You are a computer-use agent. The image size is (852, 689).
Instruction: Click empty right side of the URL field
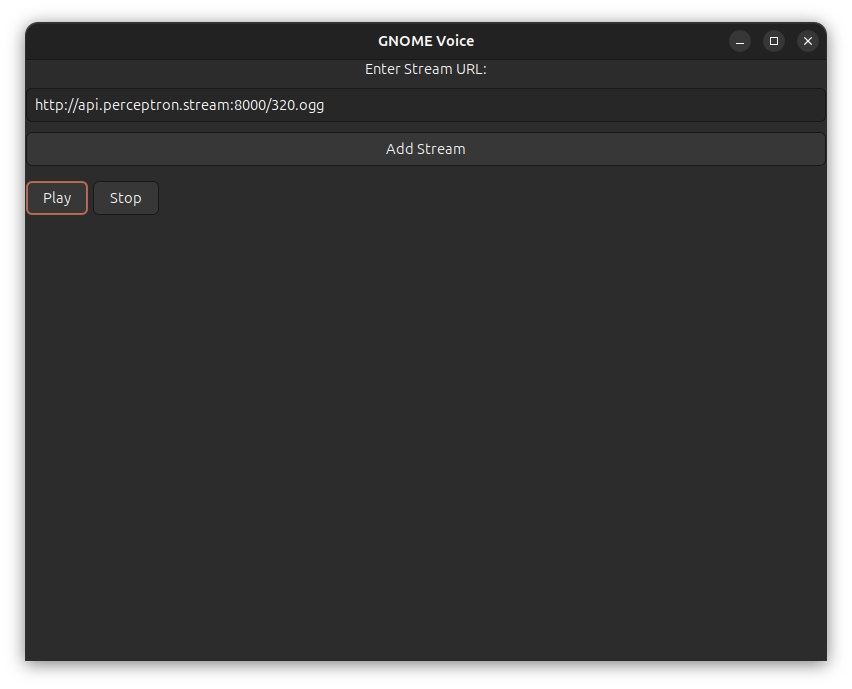(650, 105)
